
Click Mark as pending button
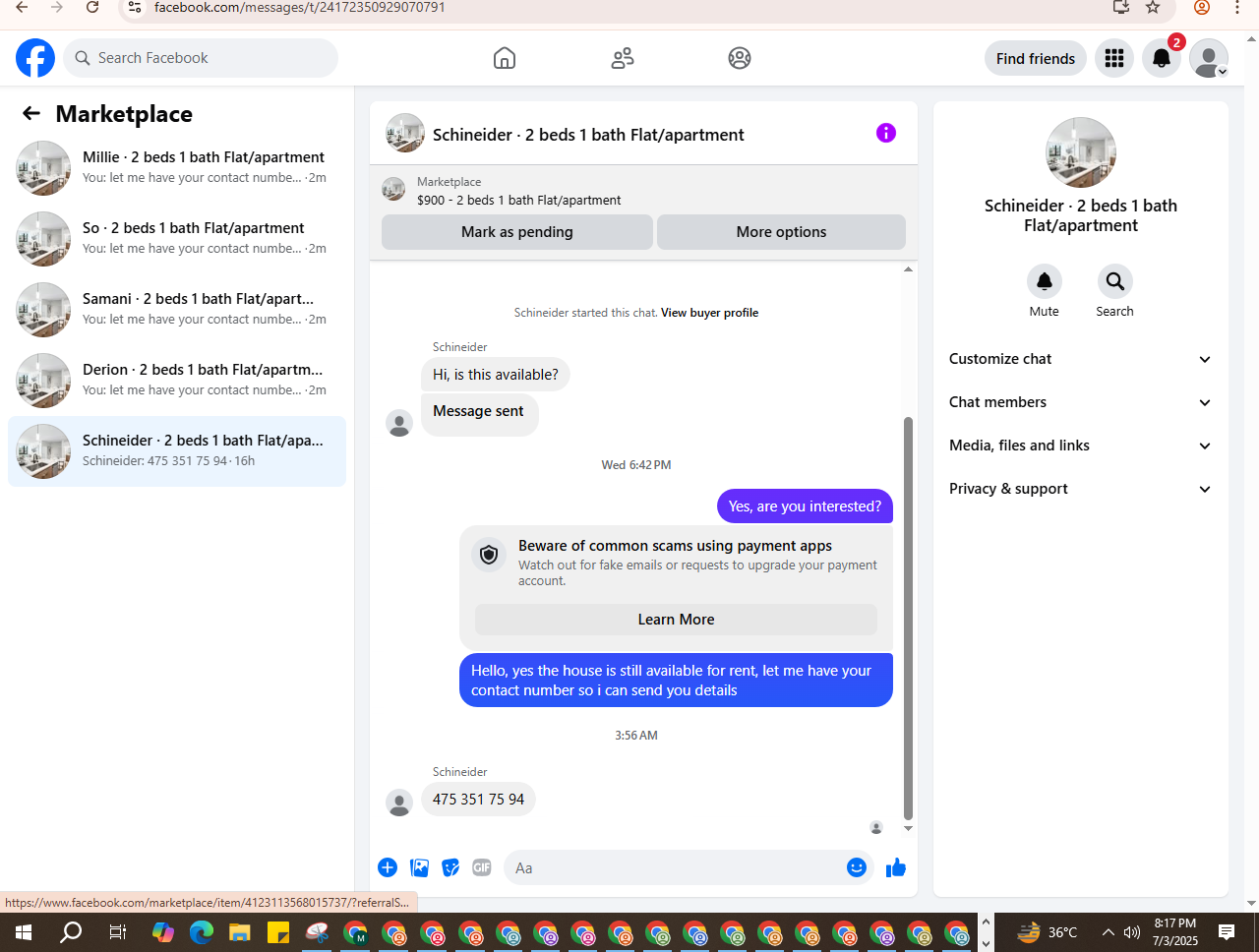click(517, 232)
